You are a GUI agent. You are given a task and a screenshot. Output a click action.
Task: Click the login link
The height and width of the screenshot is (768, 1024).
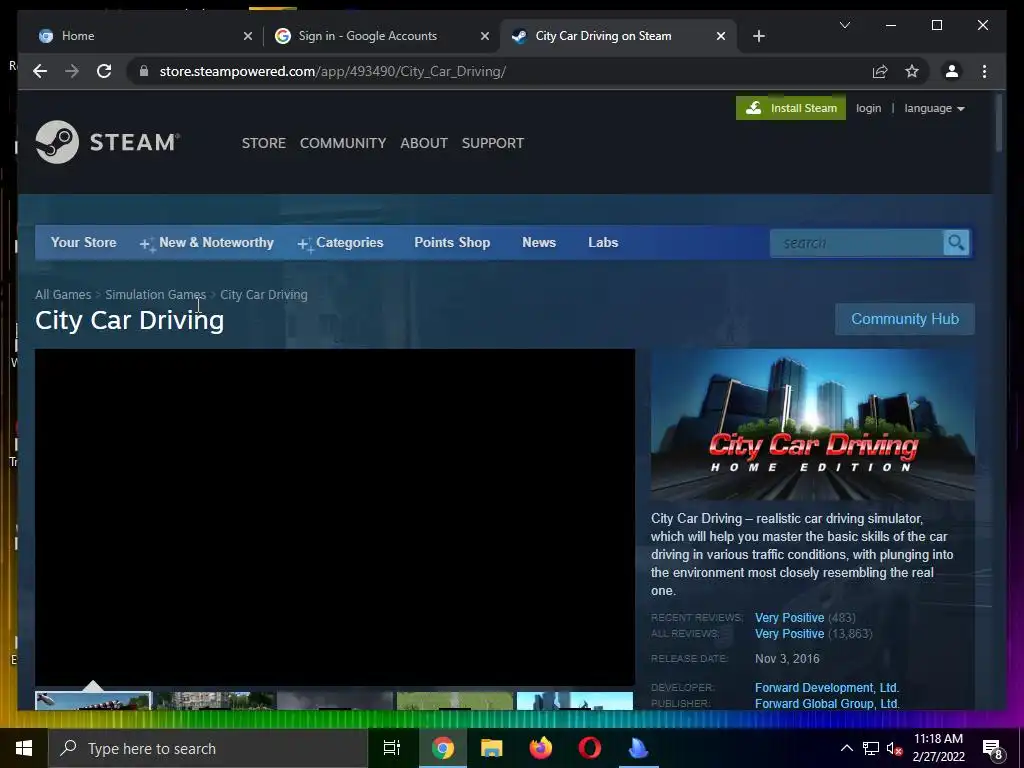869,108
